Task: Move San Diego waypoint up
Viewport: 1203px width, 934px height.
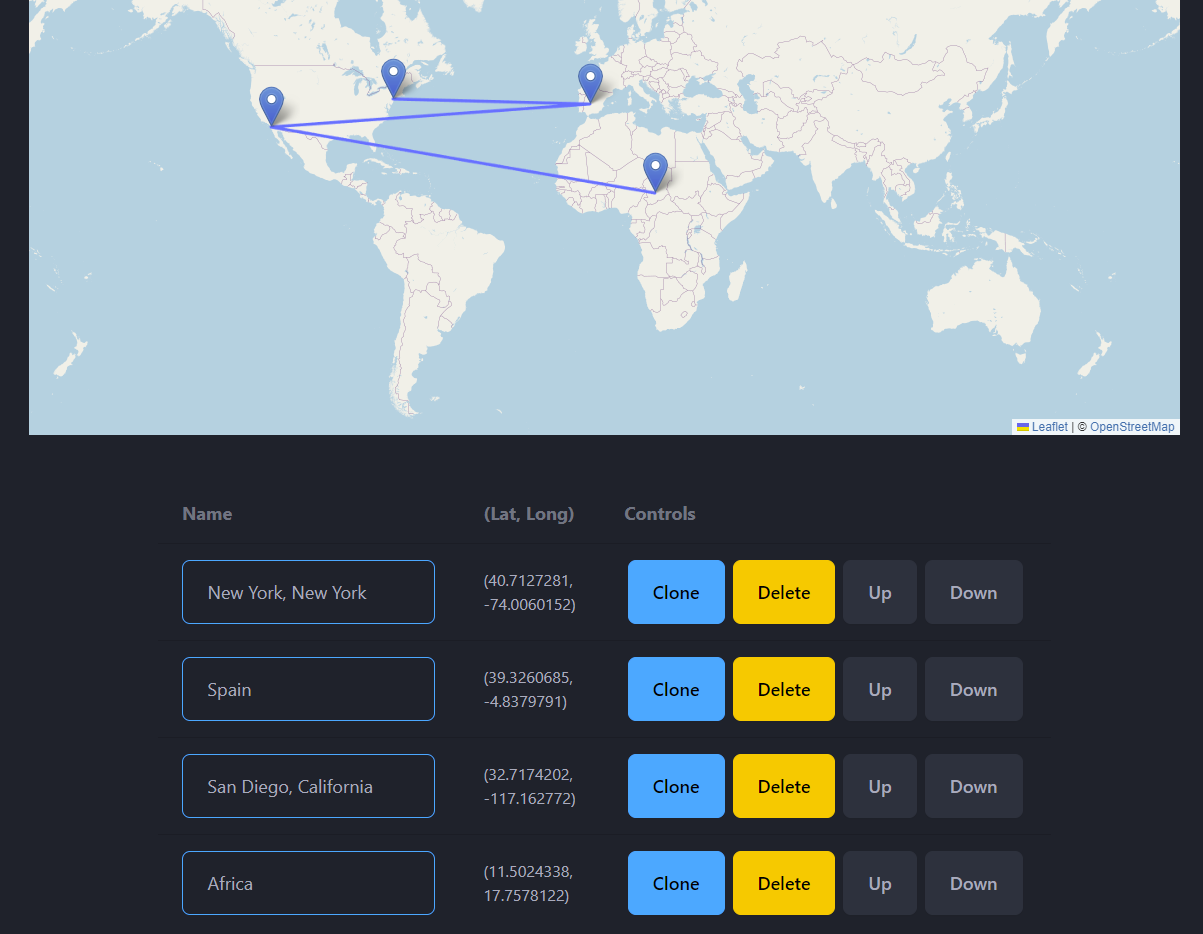Action: point(879,786)
